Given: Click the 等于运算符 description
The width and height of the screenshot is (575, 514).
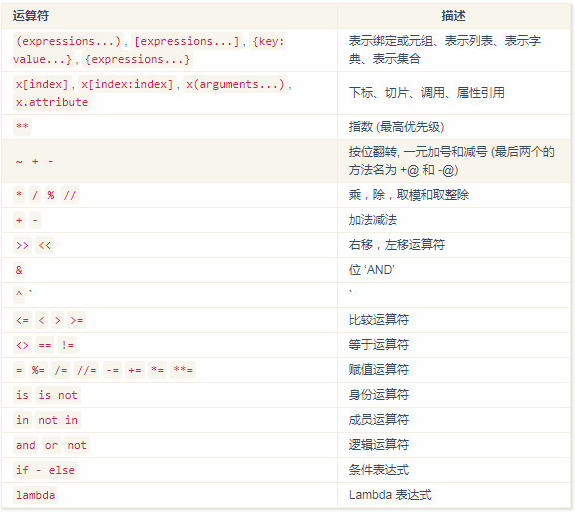Looking at the screenshot, I should point(379,345).
